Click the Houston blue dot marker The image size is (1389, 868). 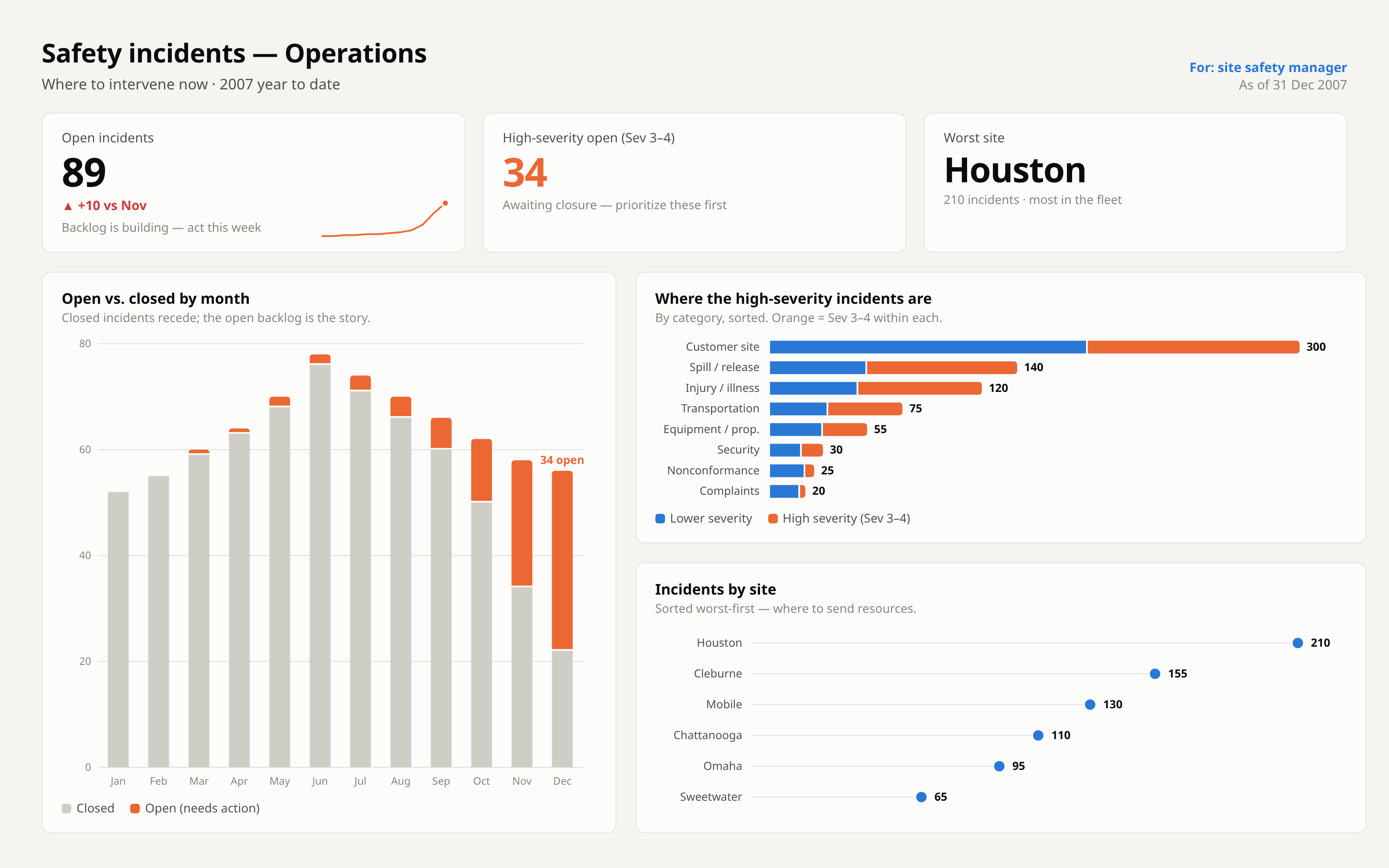coord(1297,643)
